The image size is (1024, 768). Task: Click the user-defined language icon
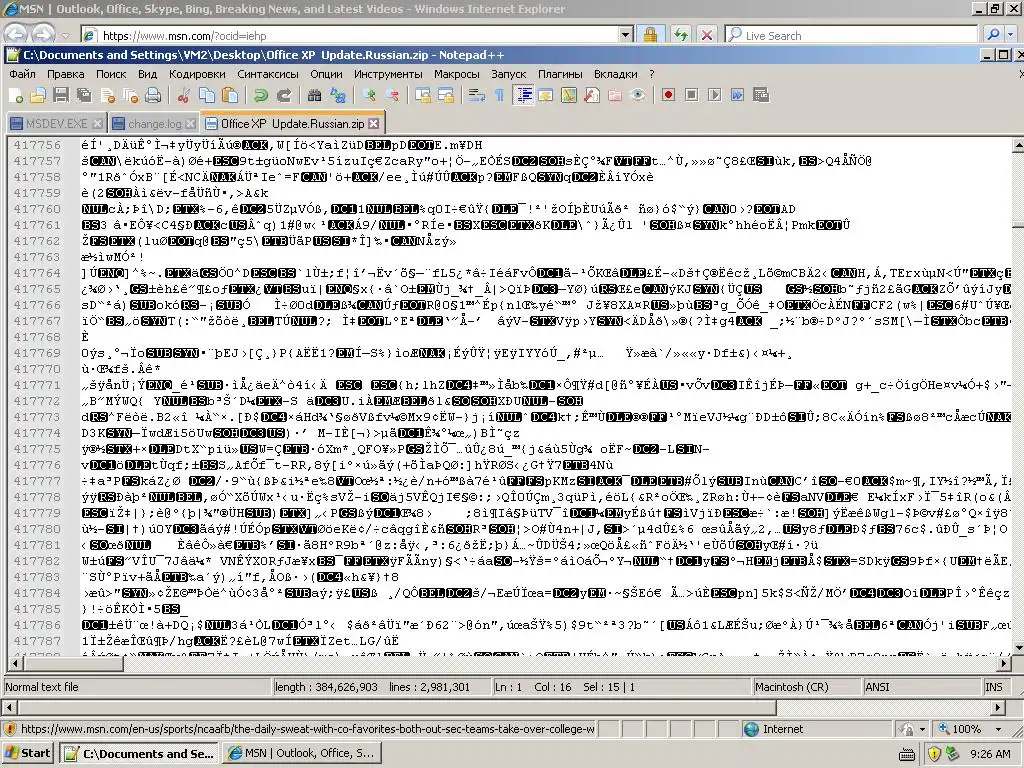(546, 95)
